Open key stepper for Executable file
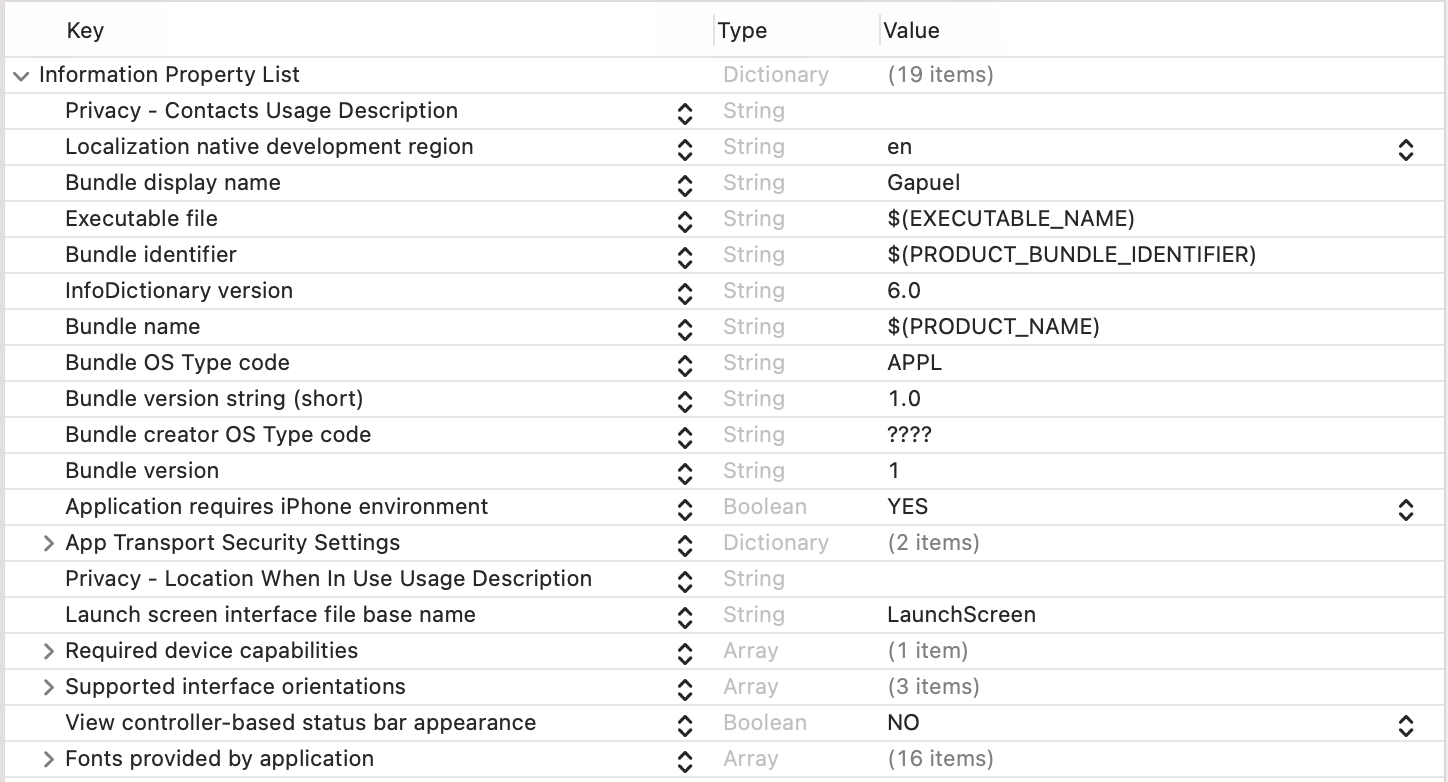Screen dimensions: 1448x782 (685, 221)
